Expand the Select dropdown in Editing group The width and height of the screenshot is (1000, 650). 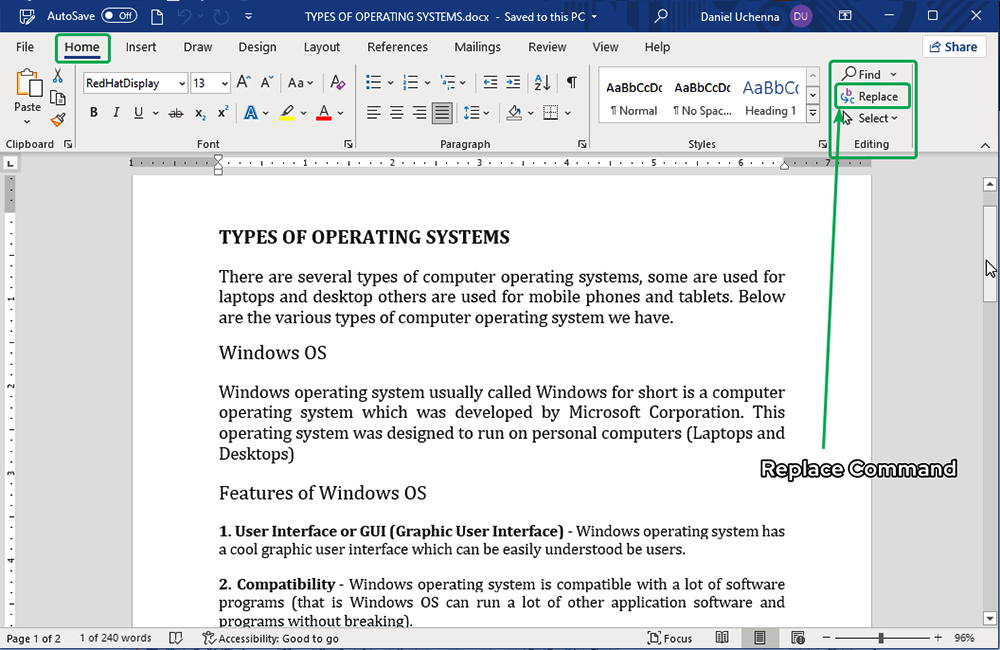click(871, 118)
